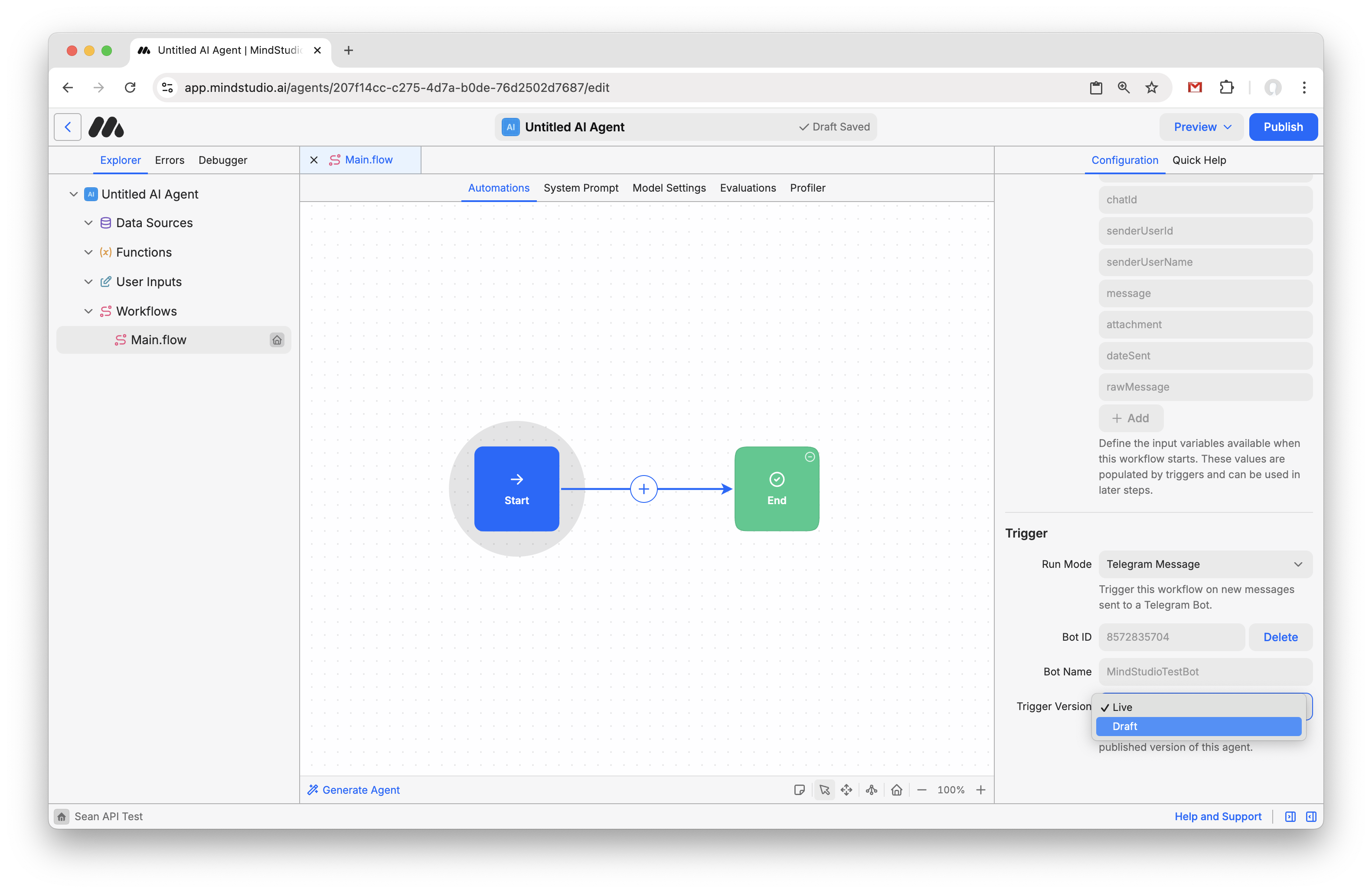Open the Debugger tab
Viewport: 1372px width, 893px height.
pos(222,160)
